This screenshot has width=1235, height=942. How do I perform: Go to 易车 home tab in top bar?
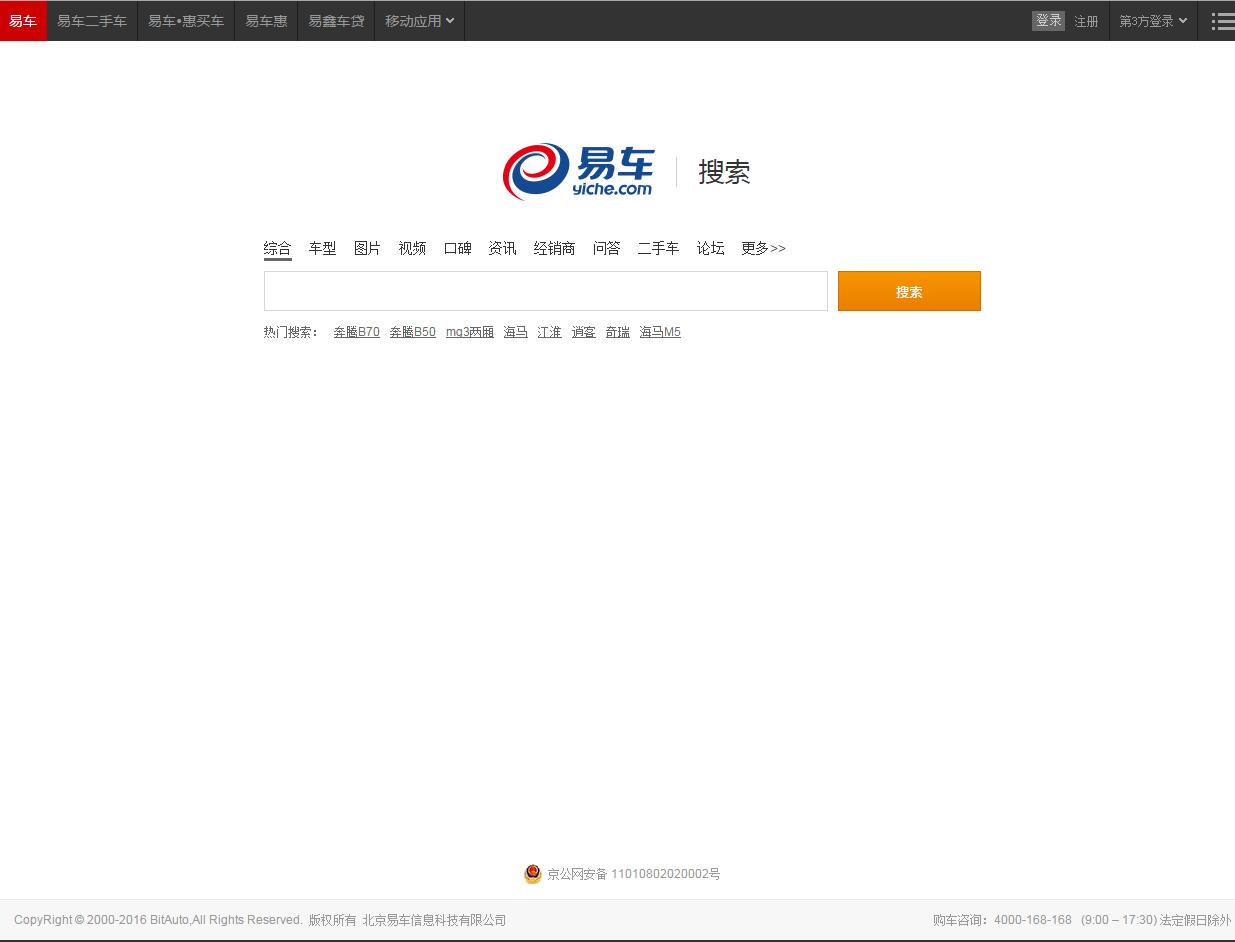point(23,21)
